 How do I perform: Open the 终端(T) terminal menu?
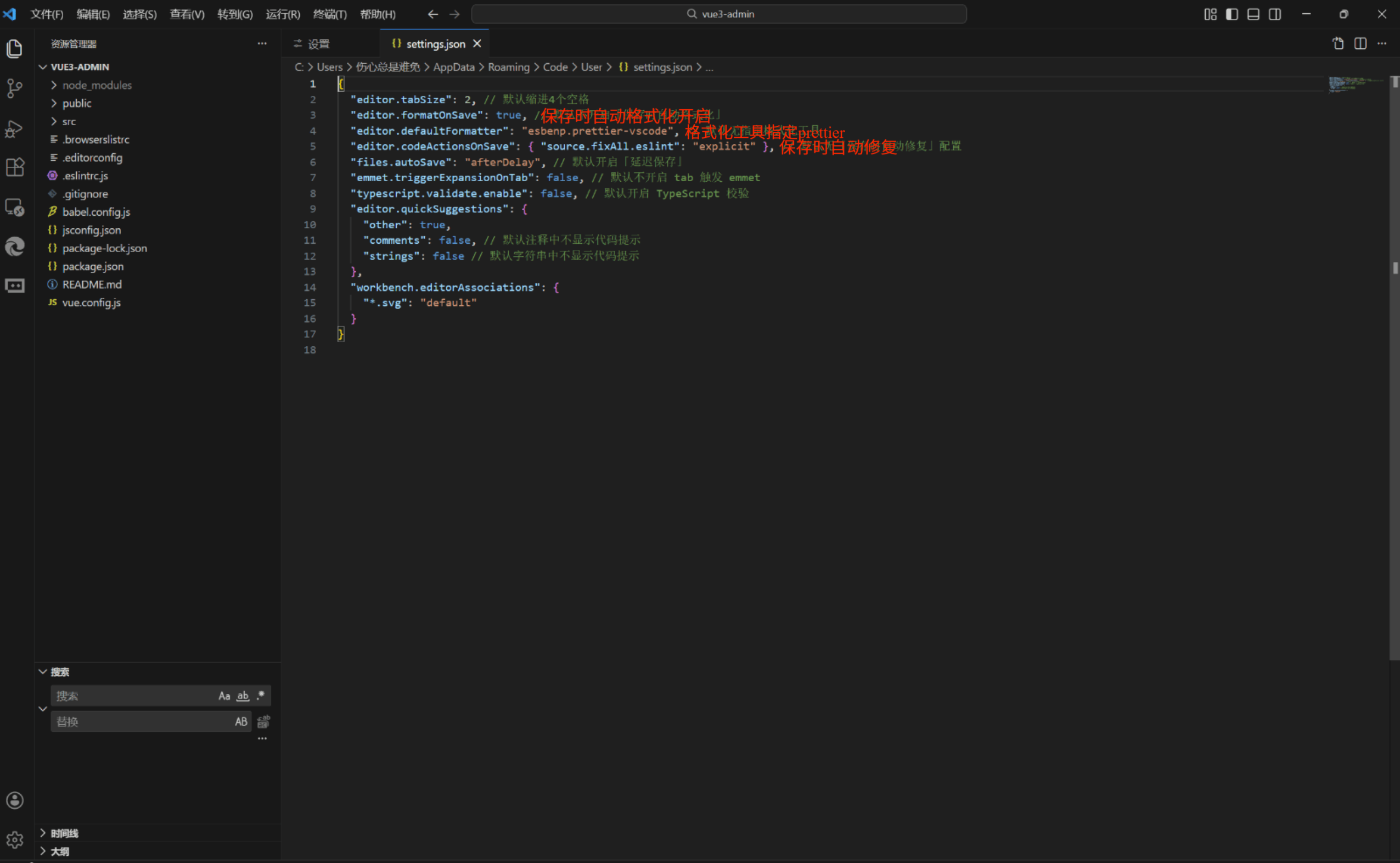tap(330, 14)
